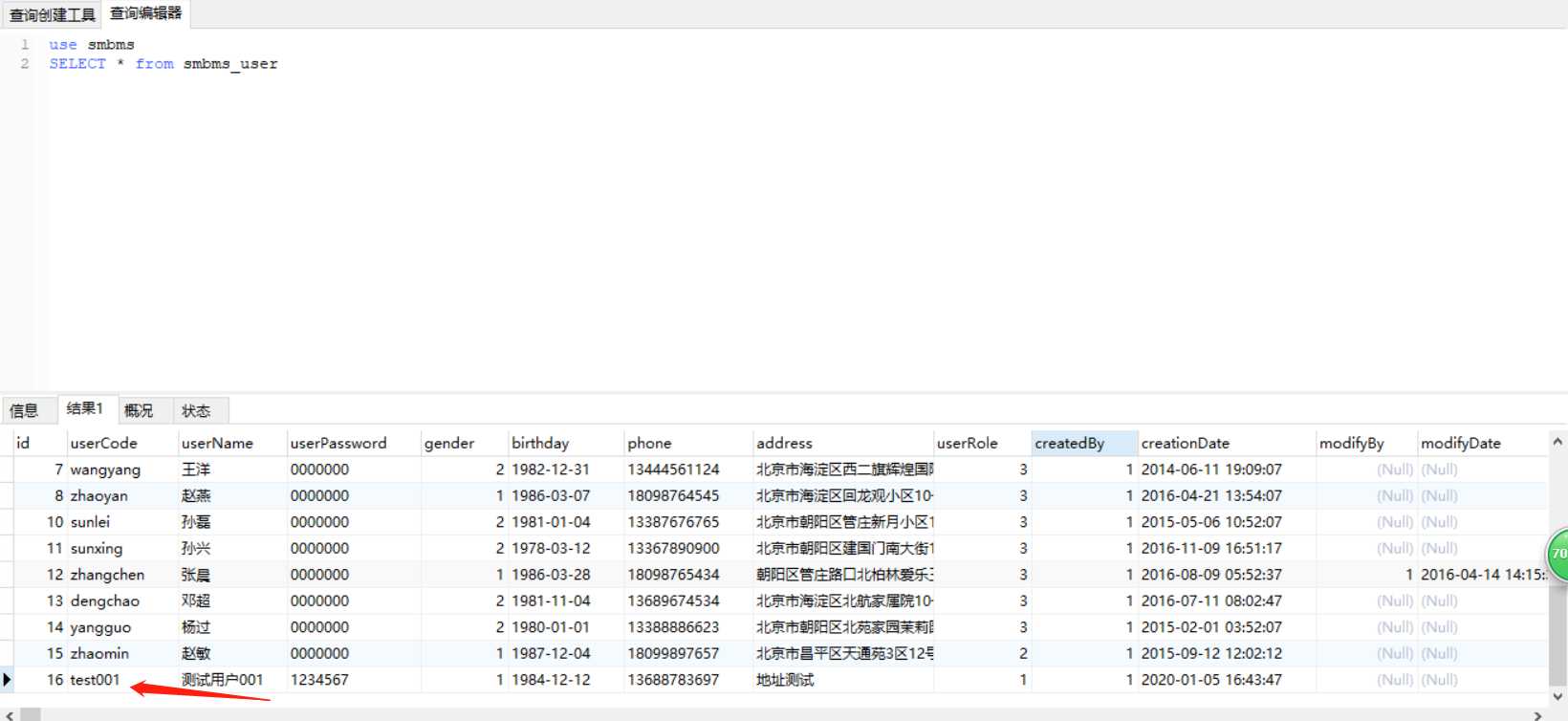Click the sunxing userCode cell
Image resolution: width=1568 pixels, height=721 pixels.
click(122, 548)
